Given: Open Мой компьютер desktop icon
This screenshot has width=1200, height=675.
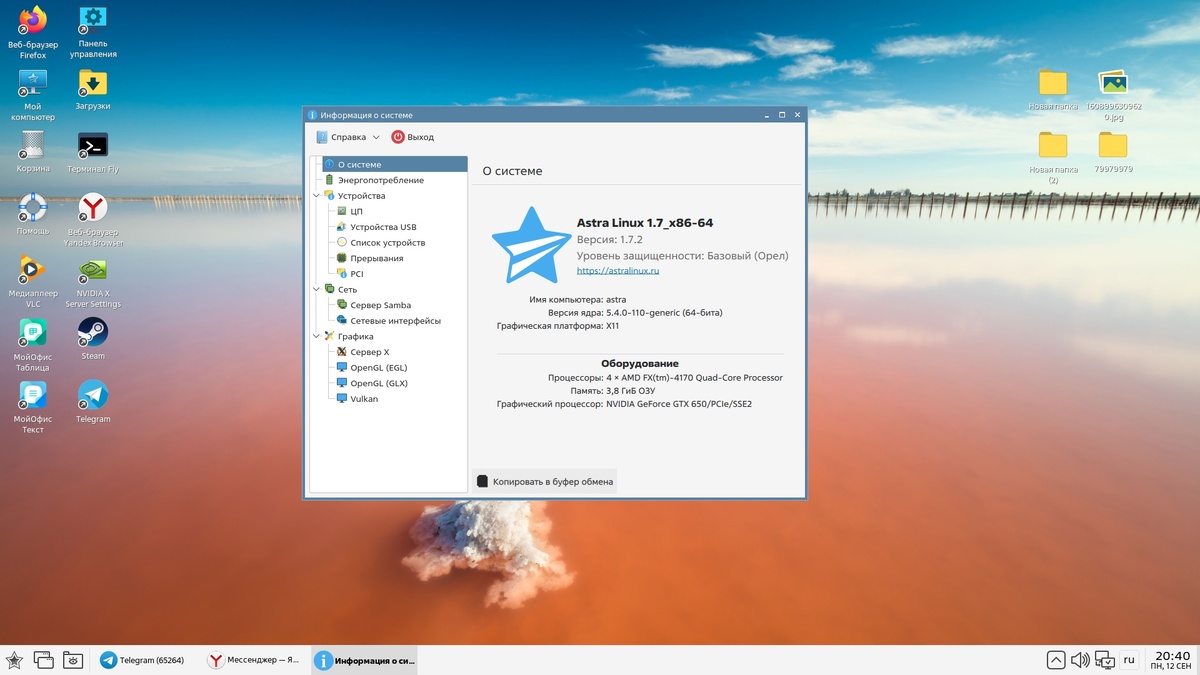Looking at the screenshot, I should (x=33, y=83).
